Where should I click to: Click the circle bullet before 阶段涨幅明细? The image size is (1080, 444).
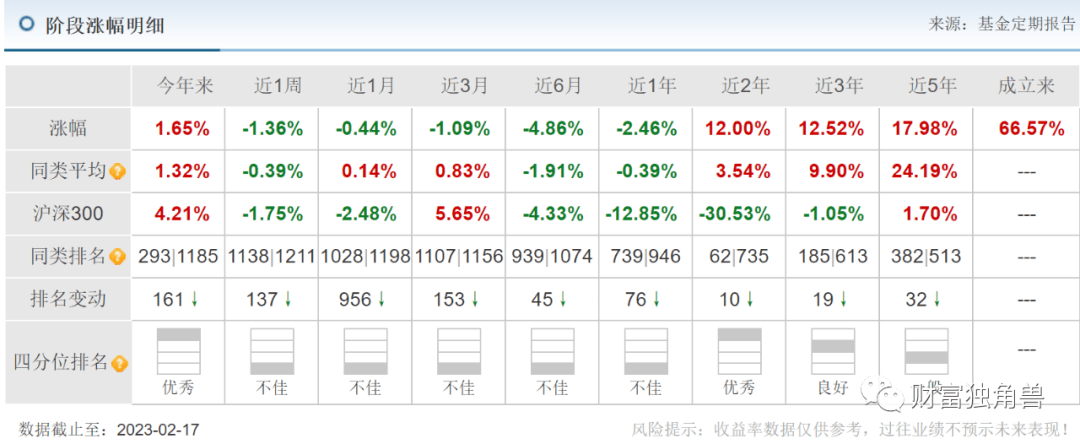(x=26, y=24)
